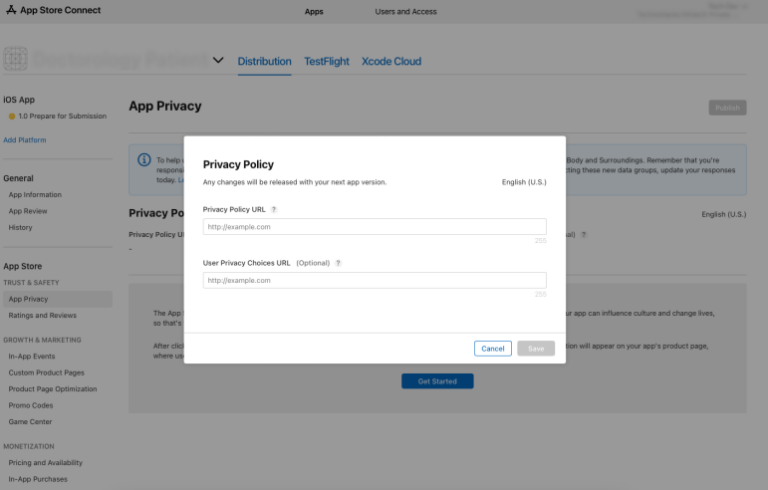Open Users and Access in top bar
Viewport: 768px width, 490px height.
[406, 12]
